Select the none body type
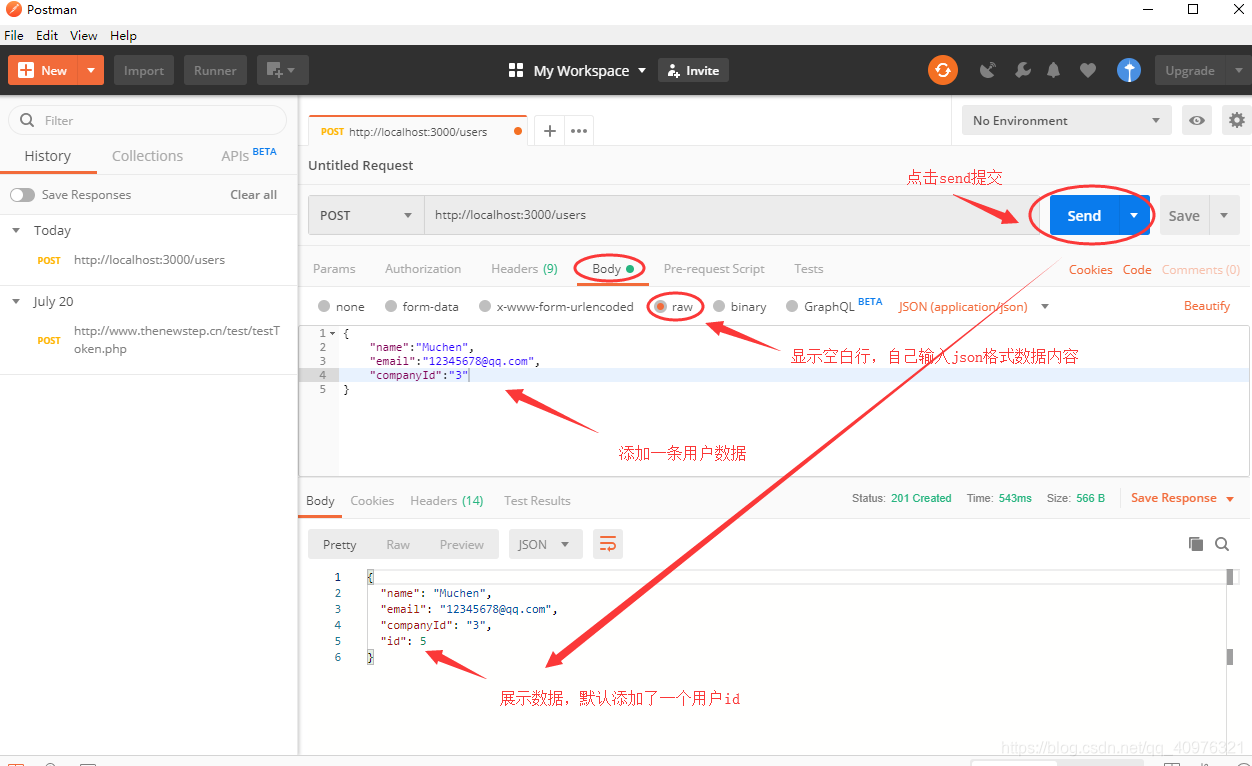 point(324,307)
